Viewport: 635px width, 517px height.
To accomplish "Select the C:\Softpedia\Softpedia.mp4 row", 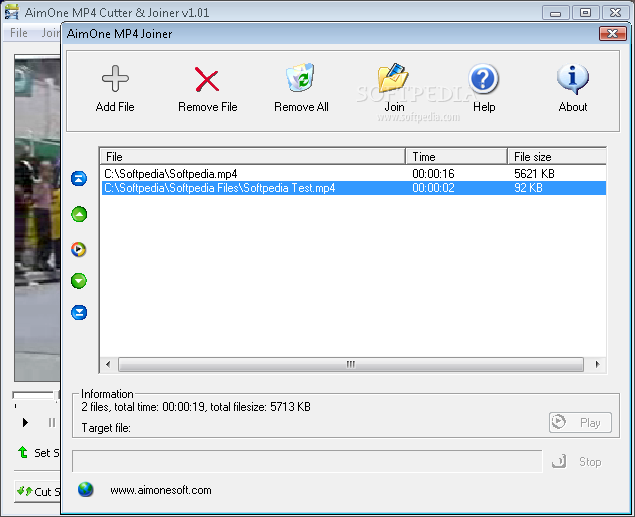I will tap(353, 174).
